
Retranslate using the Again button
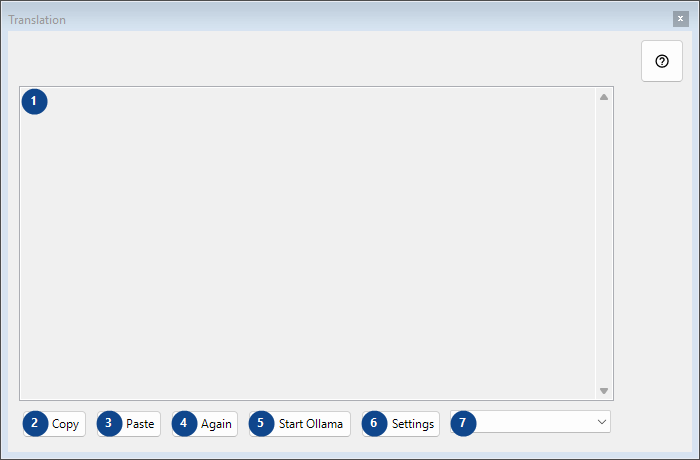205,424
